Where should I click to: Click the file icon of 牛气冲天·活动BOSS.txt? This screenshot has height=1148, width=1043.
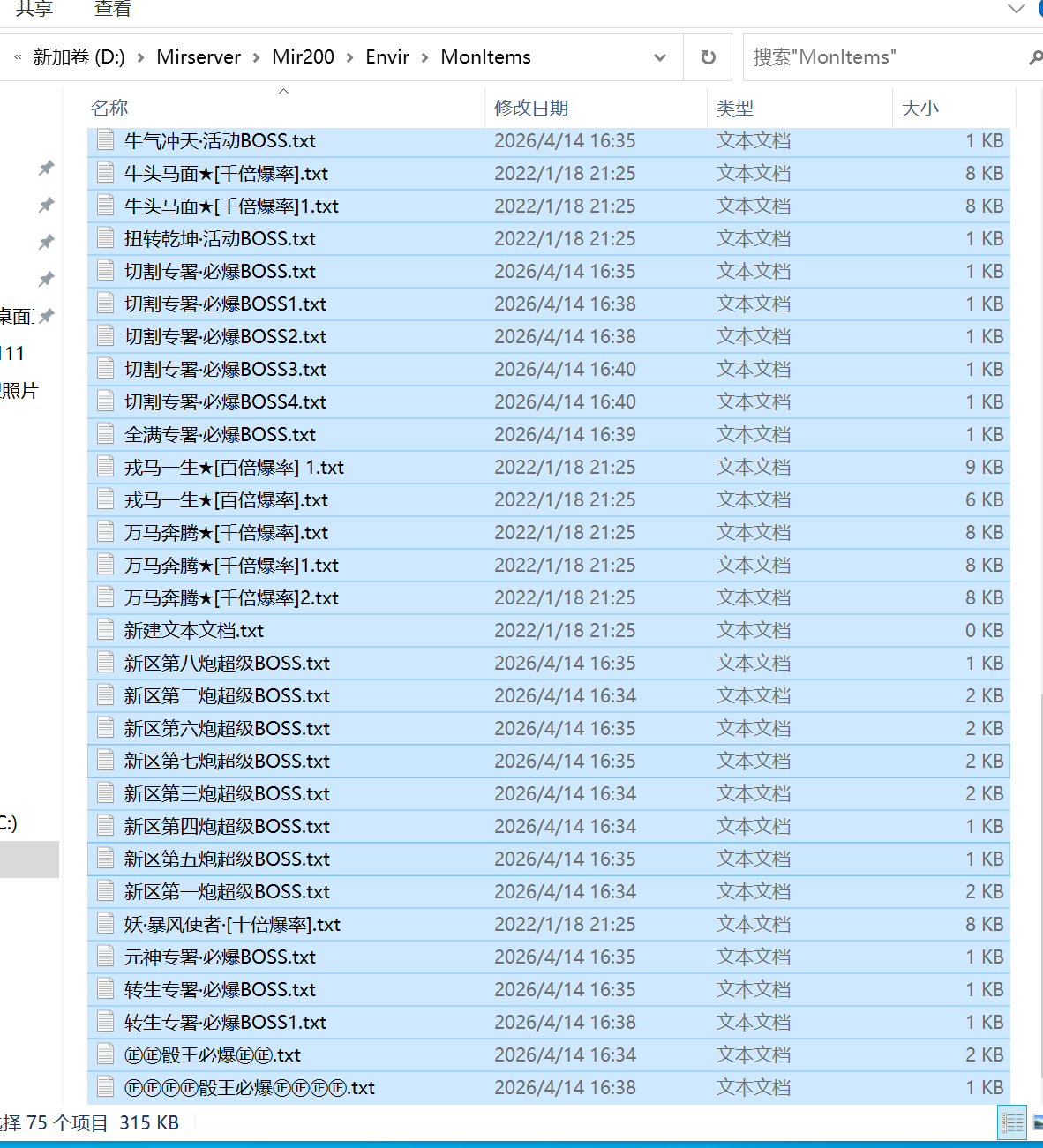click(105, 140)
